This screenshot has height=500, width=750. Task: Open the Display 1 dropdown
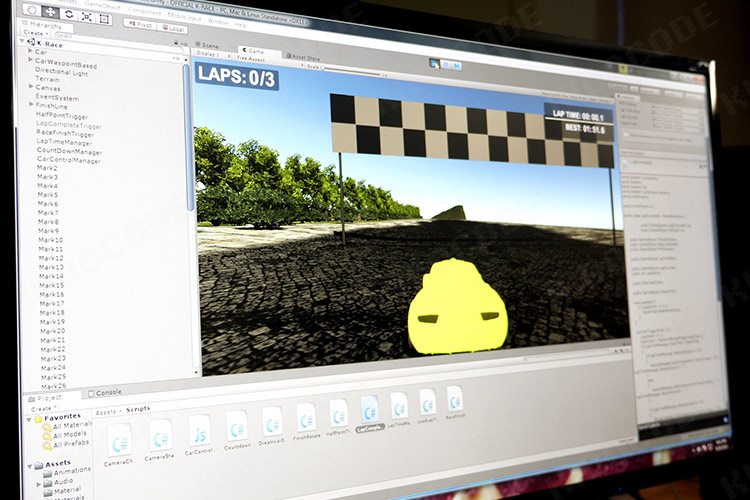[213, 54]
